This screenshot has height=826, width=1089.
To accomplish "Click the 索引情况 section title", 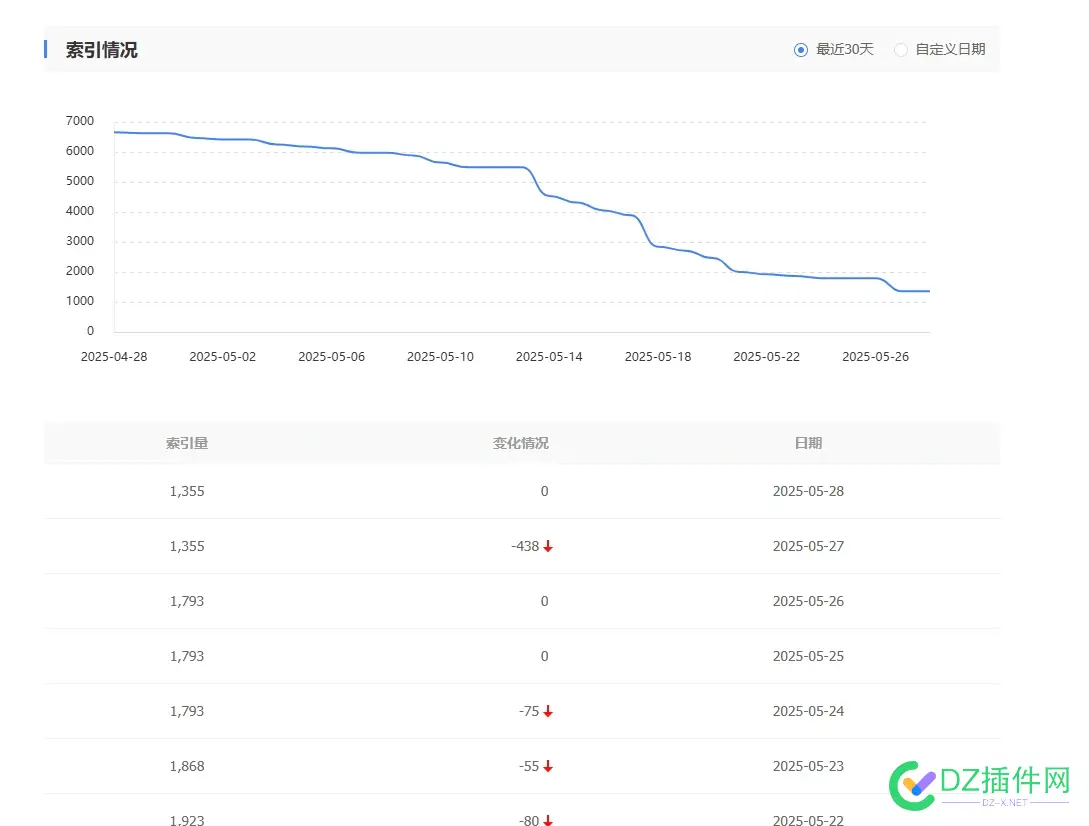I will (x=102, y=50).
